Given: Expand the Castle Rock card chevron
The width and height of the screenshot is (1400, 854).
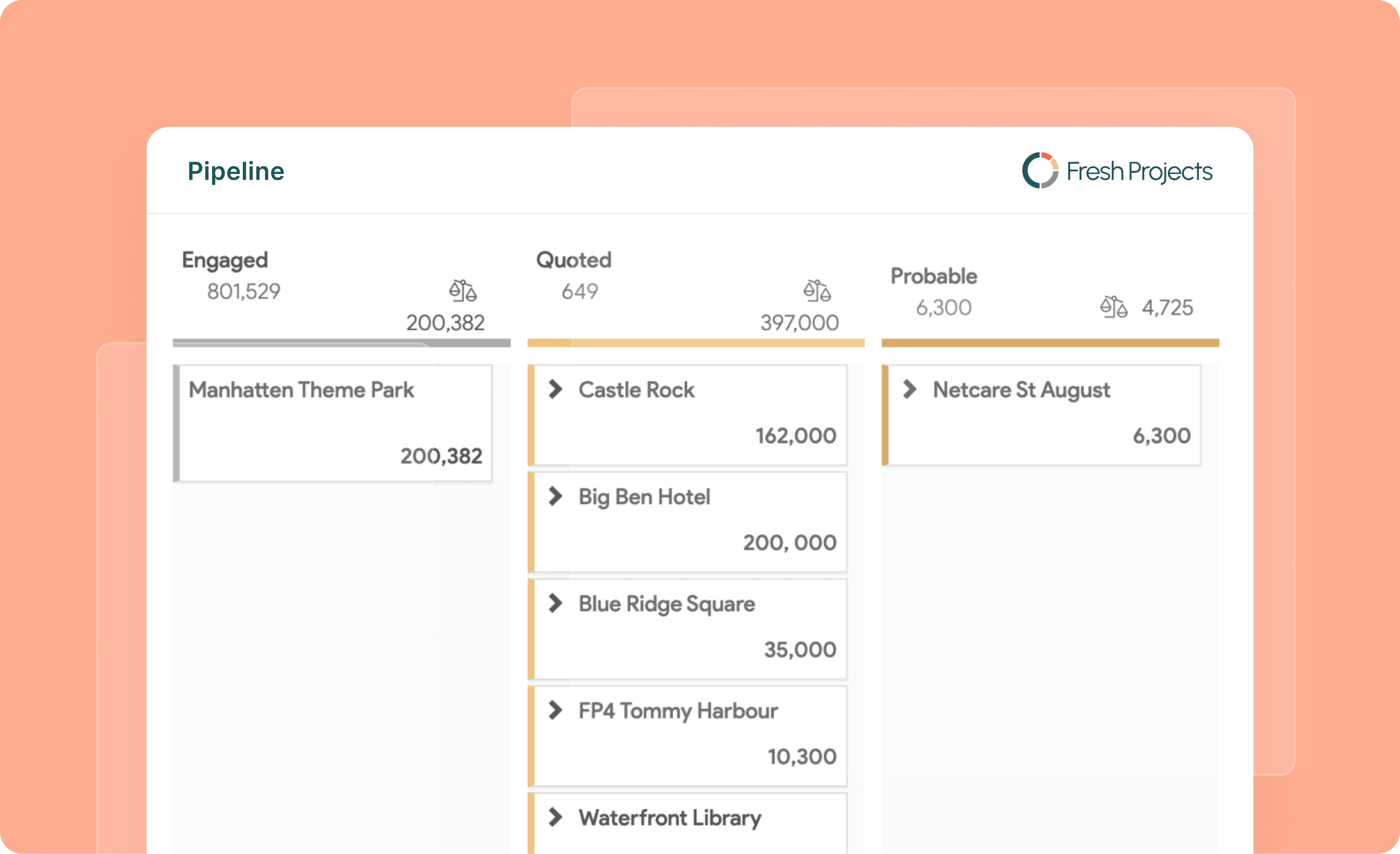Looking at the screenshot, I should (x=555, y=389).
